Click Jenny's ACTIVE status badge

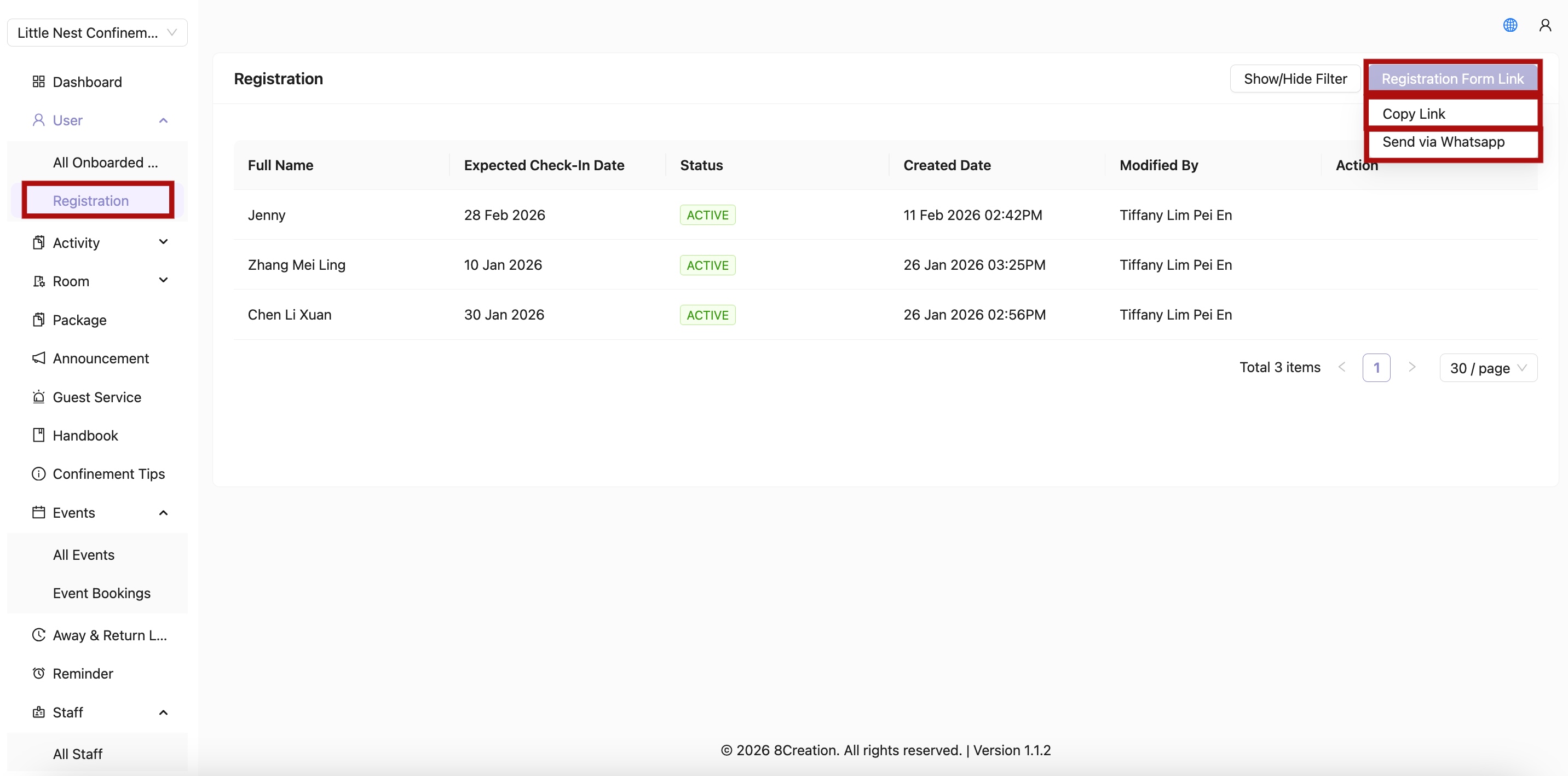point(707,214)
